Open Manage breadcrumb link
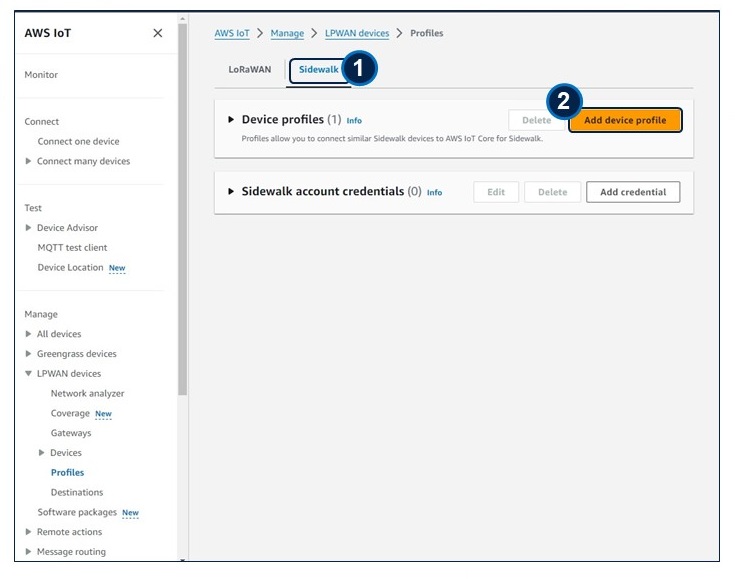This screenshot has width=735, height=579. tap(287, 33)
